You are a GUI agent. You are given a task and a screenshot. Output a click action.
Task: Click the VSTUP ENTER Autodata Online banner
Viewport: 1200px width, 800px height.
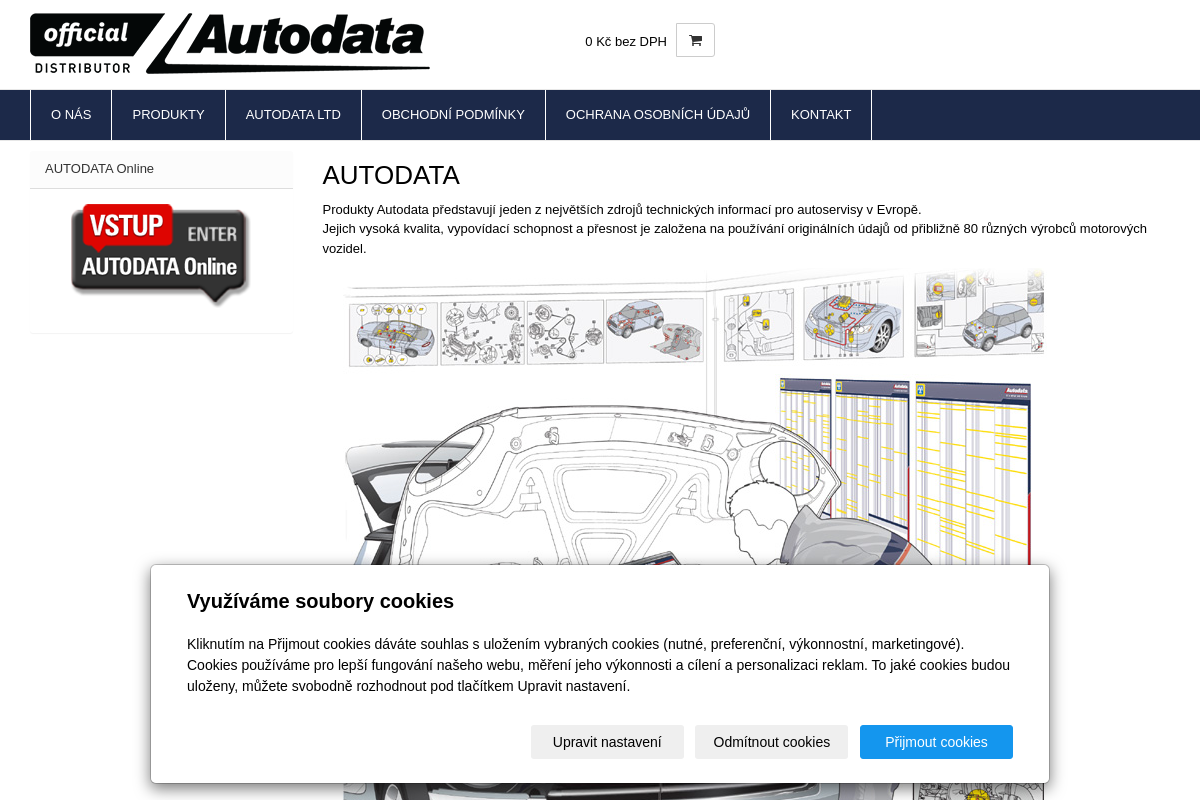(160, 253)
